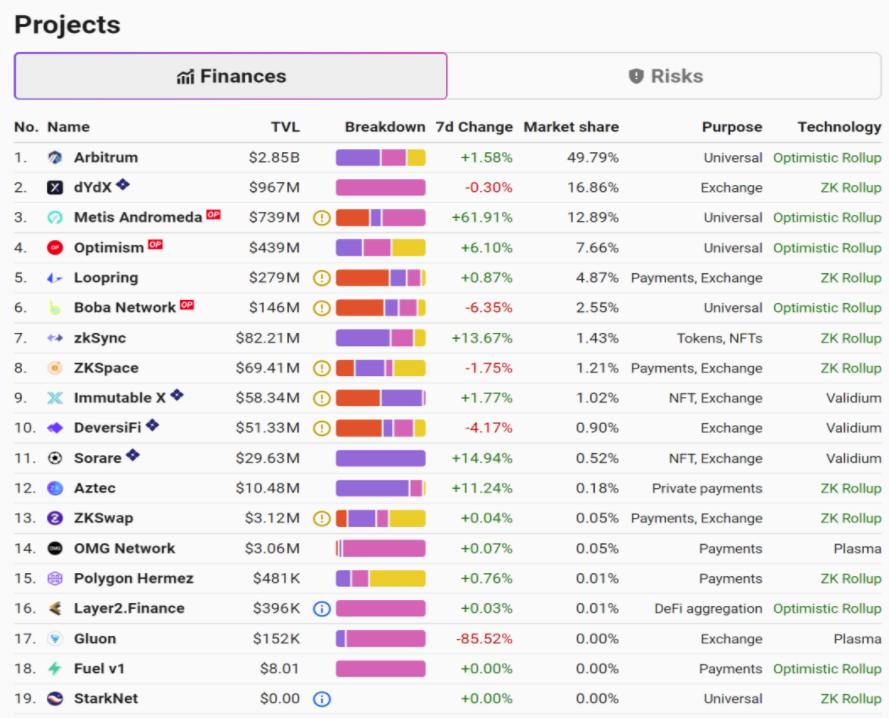Click the warning icon in Loopring row

pyautogui.click(x=322, y=278)
